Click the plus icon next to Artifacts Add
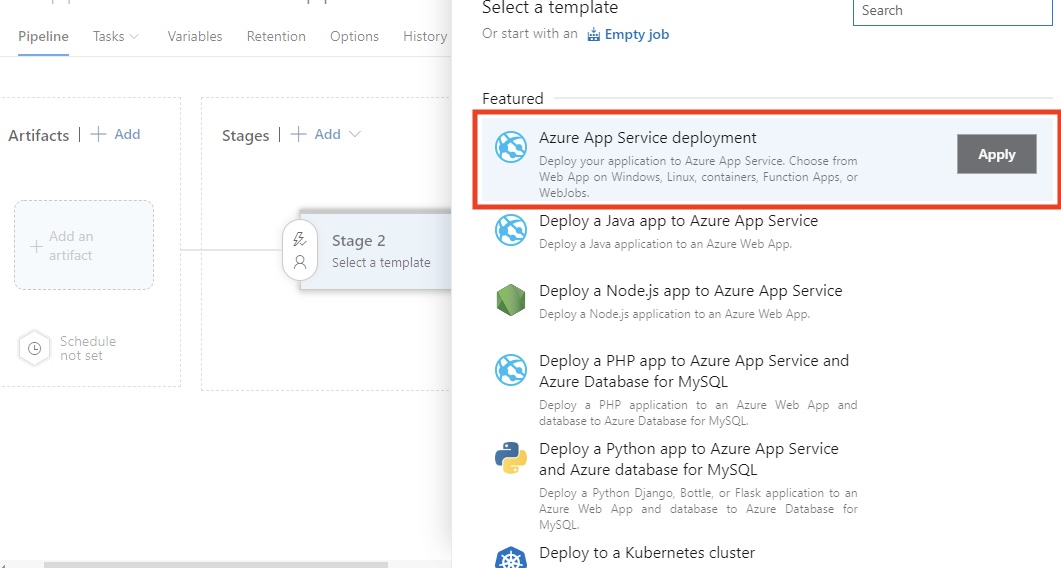Viewport: 1061px width, 568px height. pos(98,134)
